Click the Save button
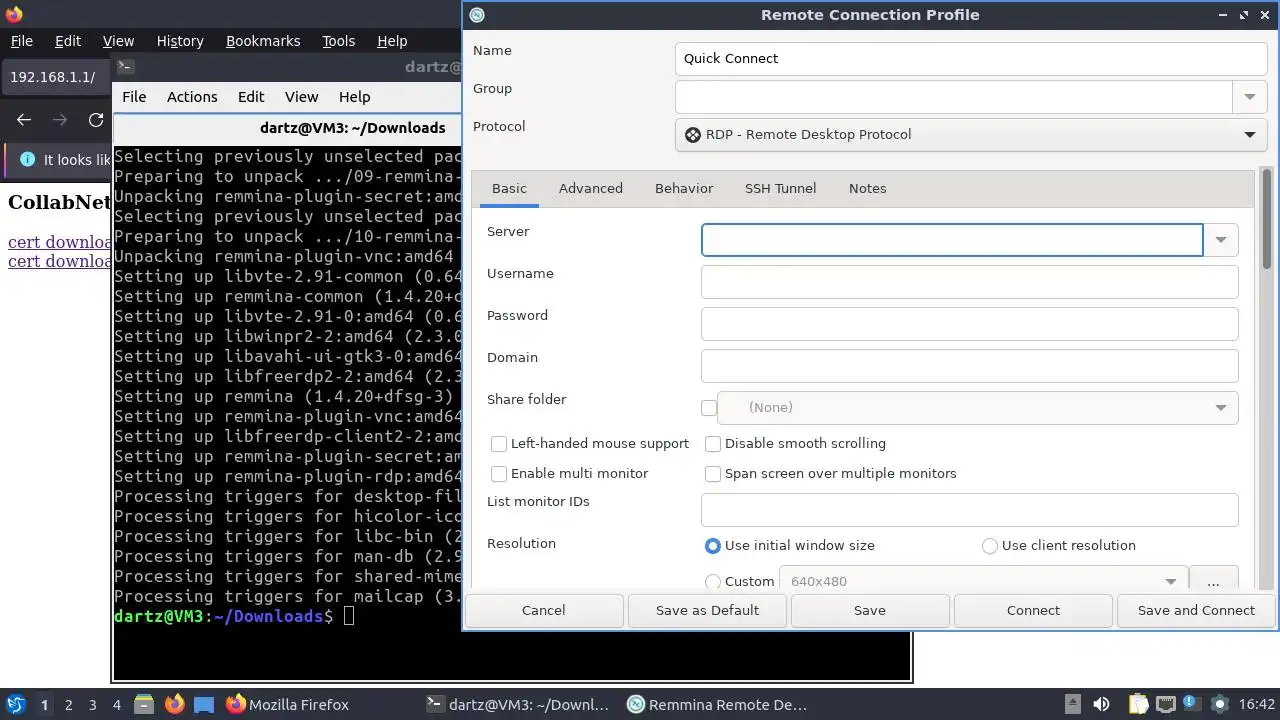The width and height of the screenshot is (1280, 720). (870, 610)
